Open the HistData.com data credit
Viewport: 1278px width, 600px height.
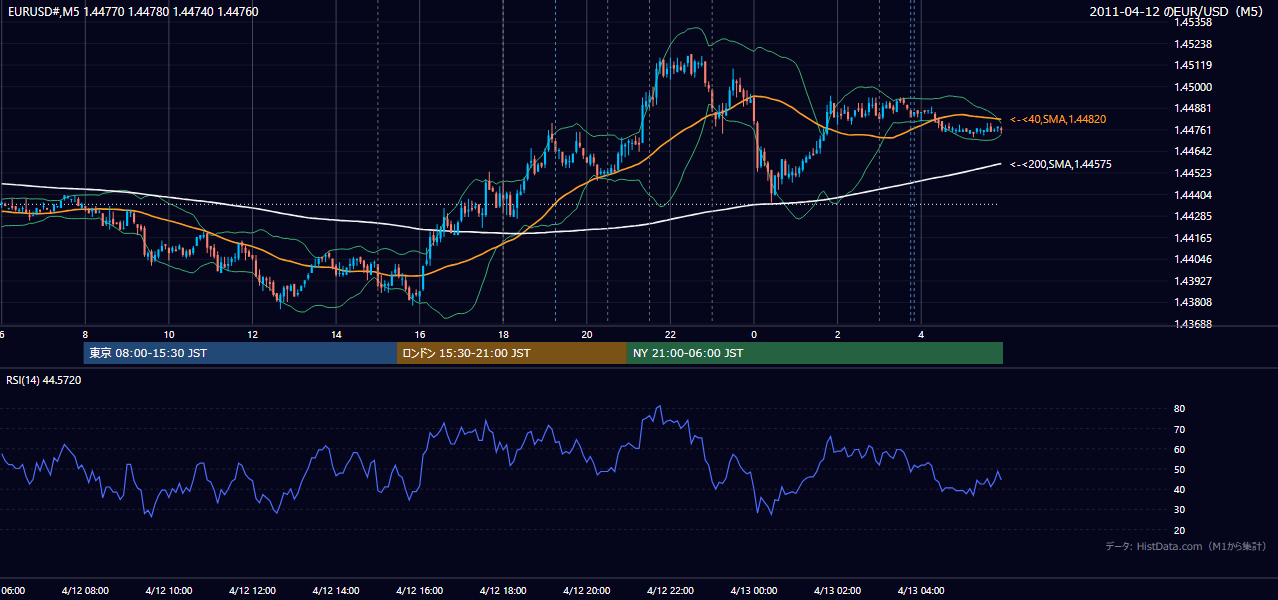(x=1186, y=546)
